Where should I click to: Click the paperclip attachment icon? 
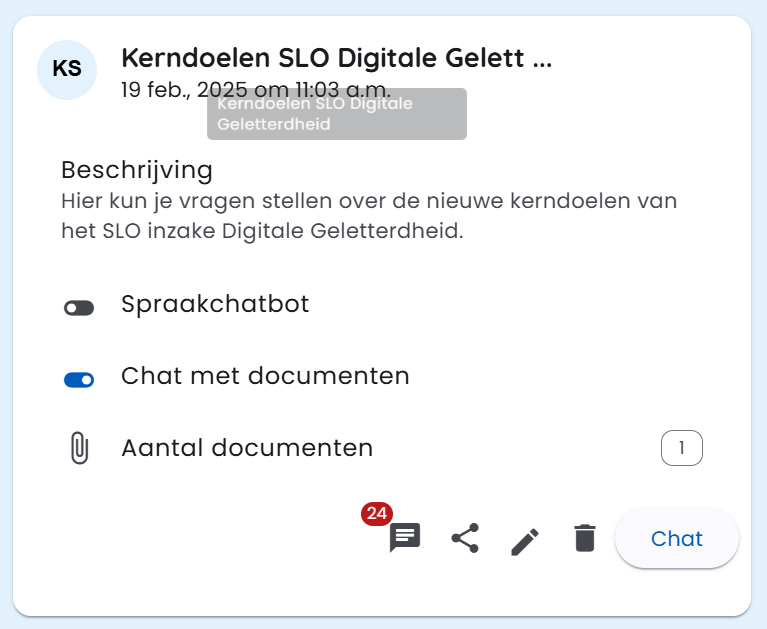click(x=79, y=449)
